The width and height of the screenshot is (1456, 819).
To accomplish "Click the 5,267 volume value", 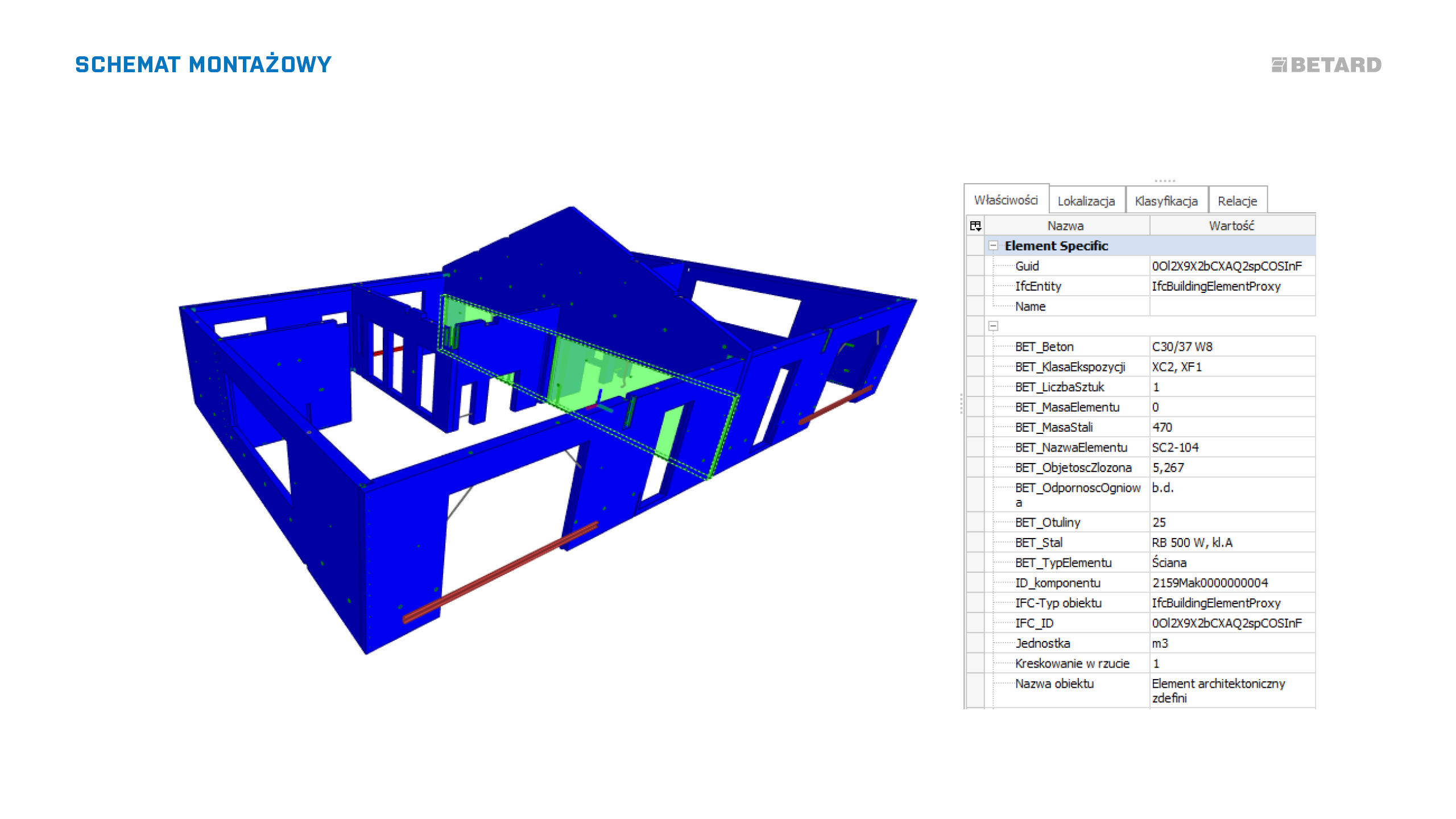I will click(x=1168, y=468).
